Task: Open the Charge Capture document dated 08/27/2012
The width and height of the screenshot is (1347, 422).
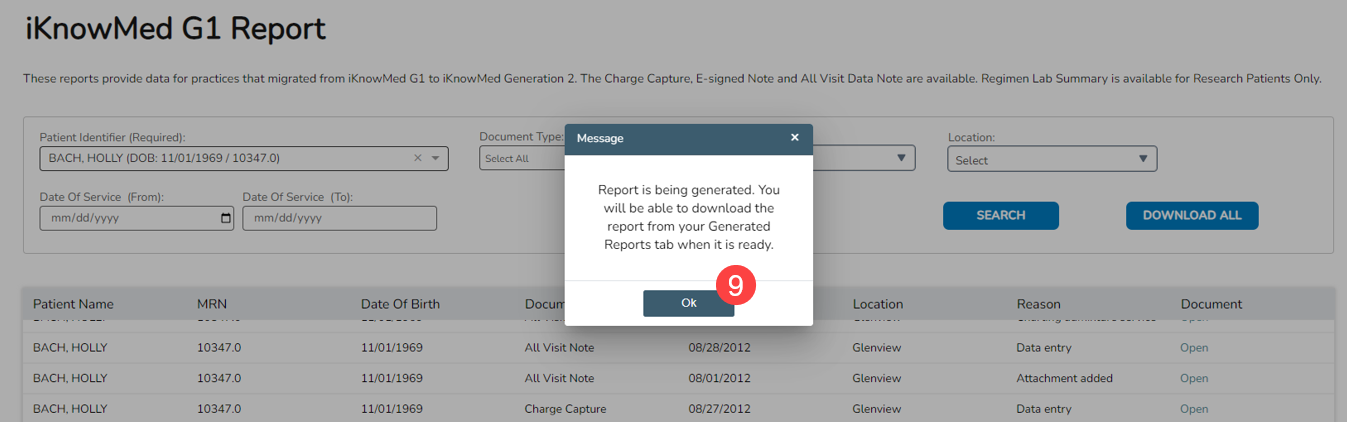Action: (x=1194, y=408)
